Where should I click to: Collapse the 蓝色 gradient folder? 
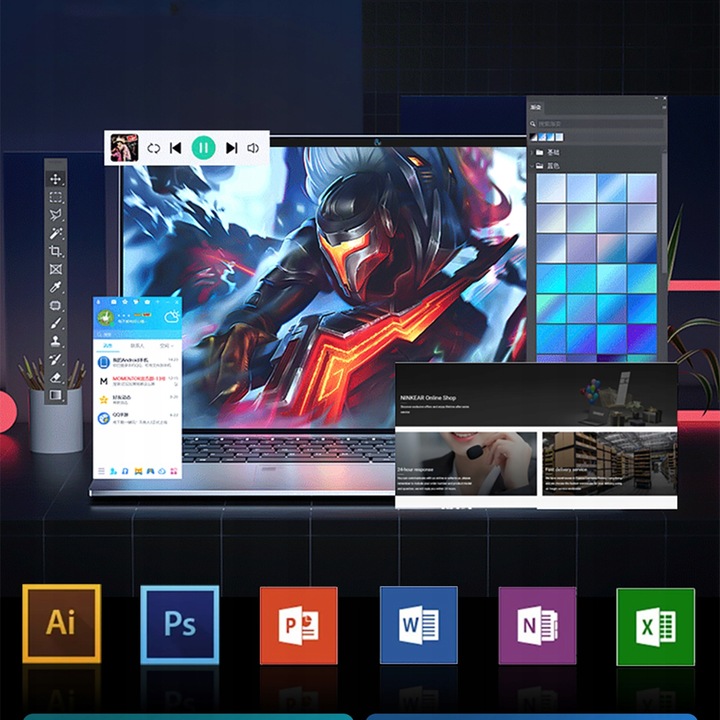point(533,166)
